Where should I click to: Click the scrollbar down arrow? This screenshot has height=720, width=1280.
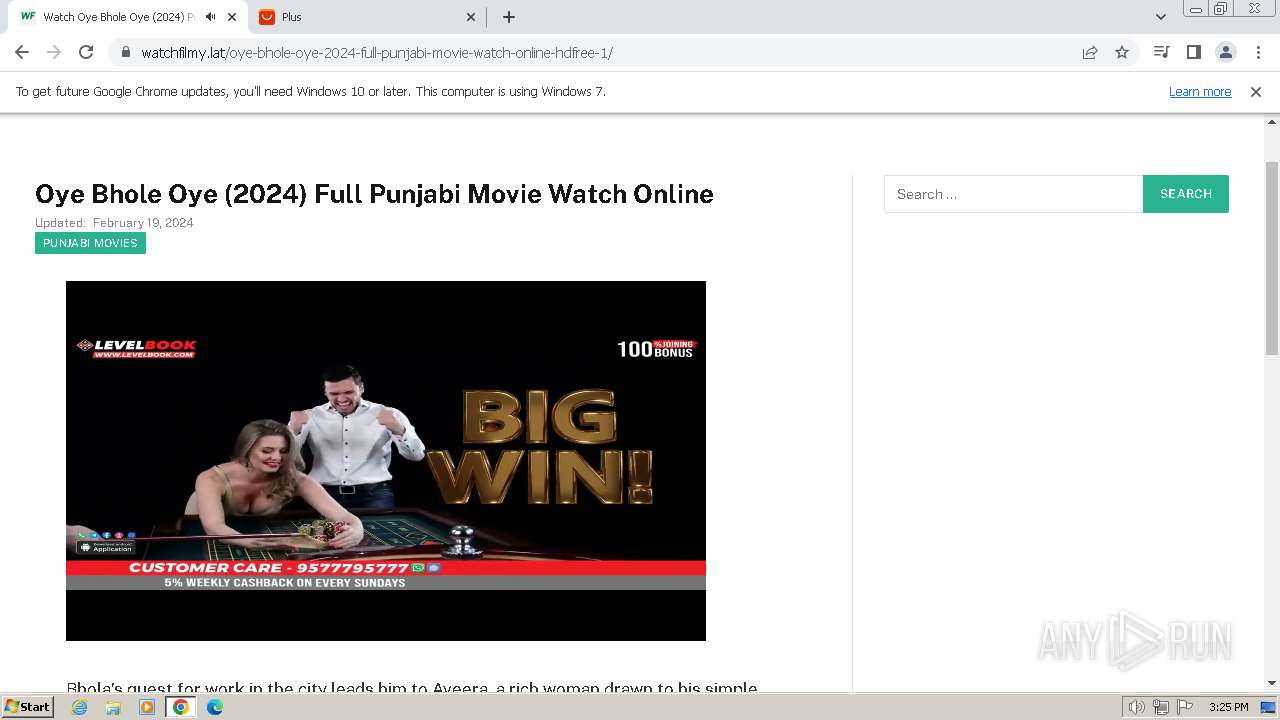1272,683
